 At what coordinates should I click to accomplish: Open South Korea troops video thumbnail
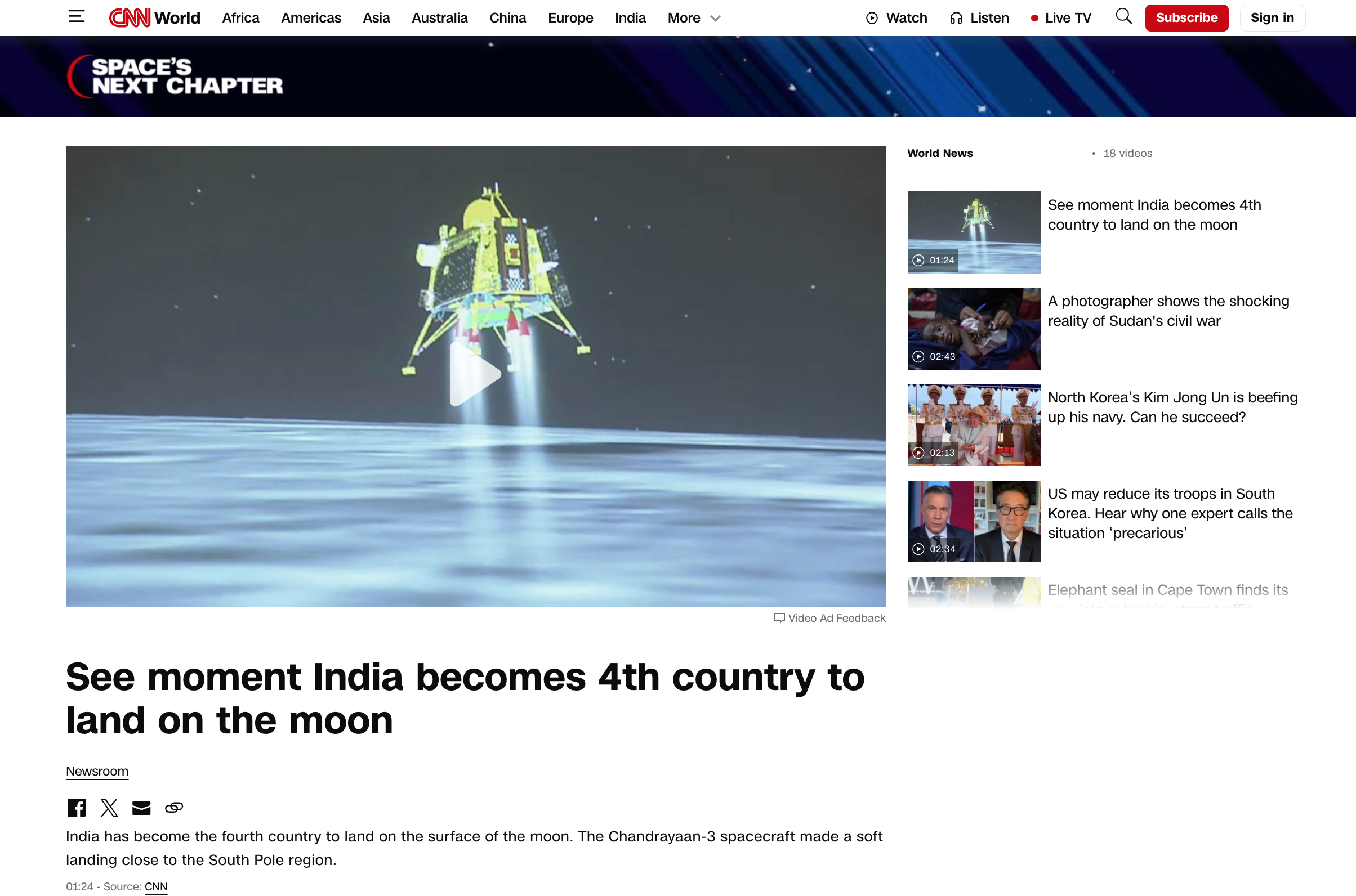tap(974, 521)
